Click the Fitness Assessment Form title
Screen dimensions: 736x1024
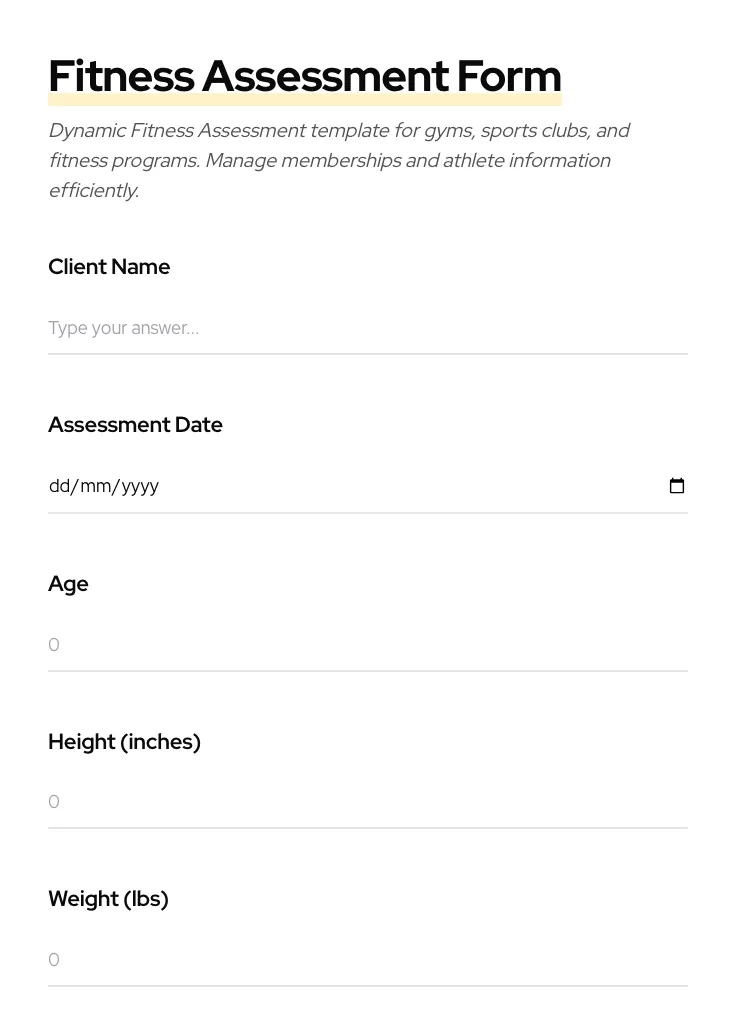point(305,75)
